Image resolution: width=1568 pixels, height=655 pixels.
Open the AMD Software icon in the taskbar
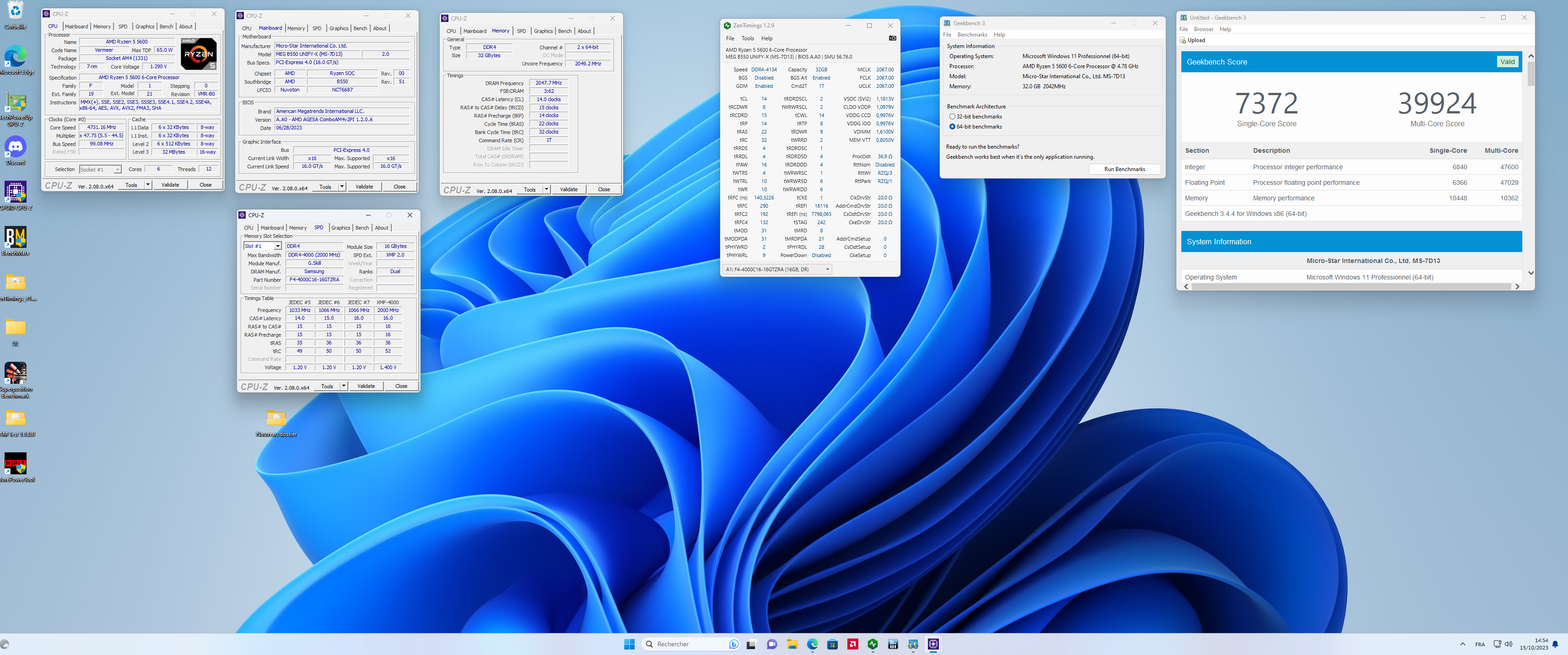(853, 644)
